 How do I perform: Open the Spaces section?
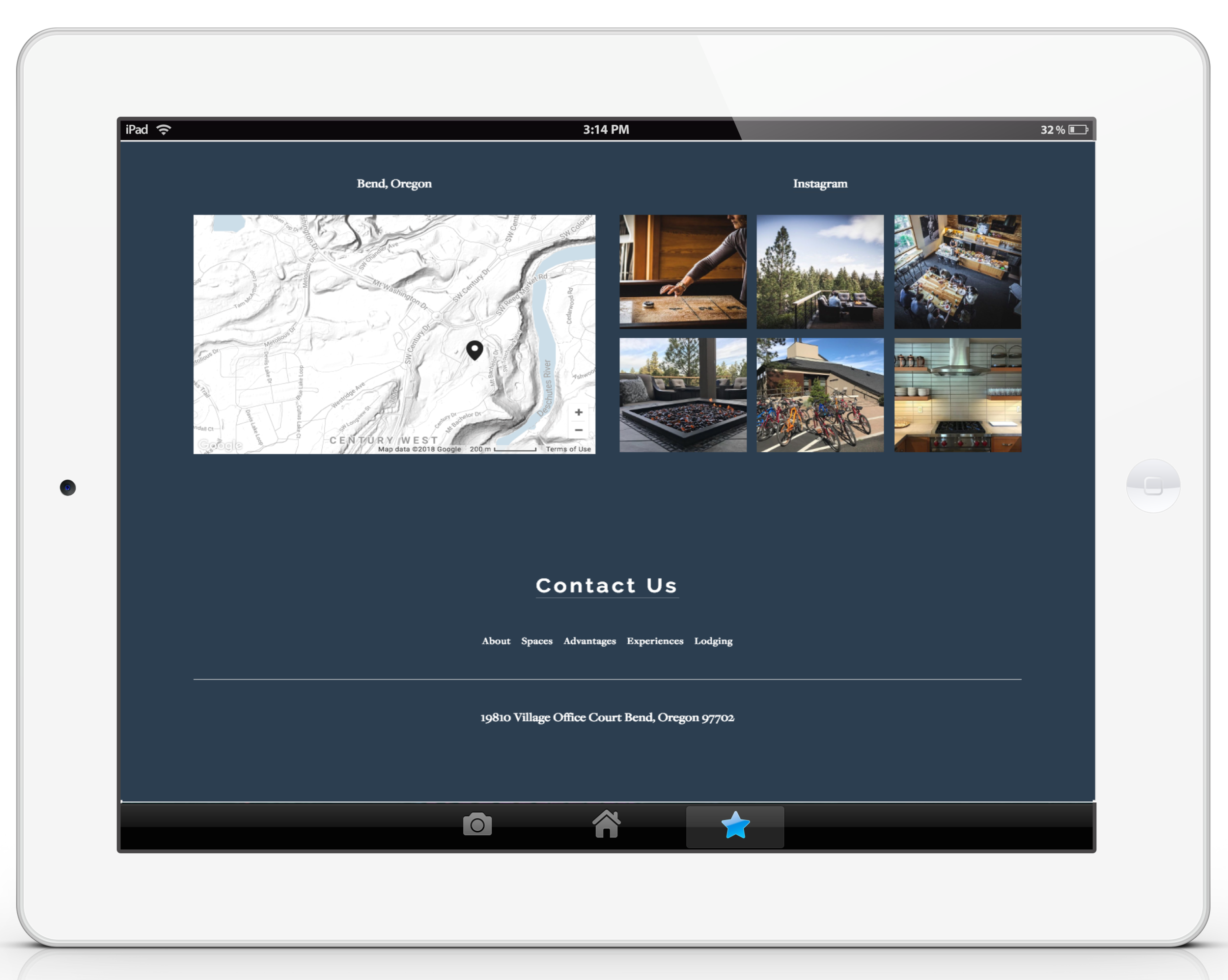click(536, 641)
